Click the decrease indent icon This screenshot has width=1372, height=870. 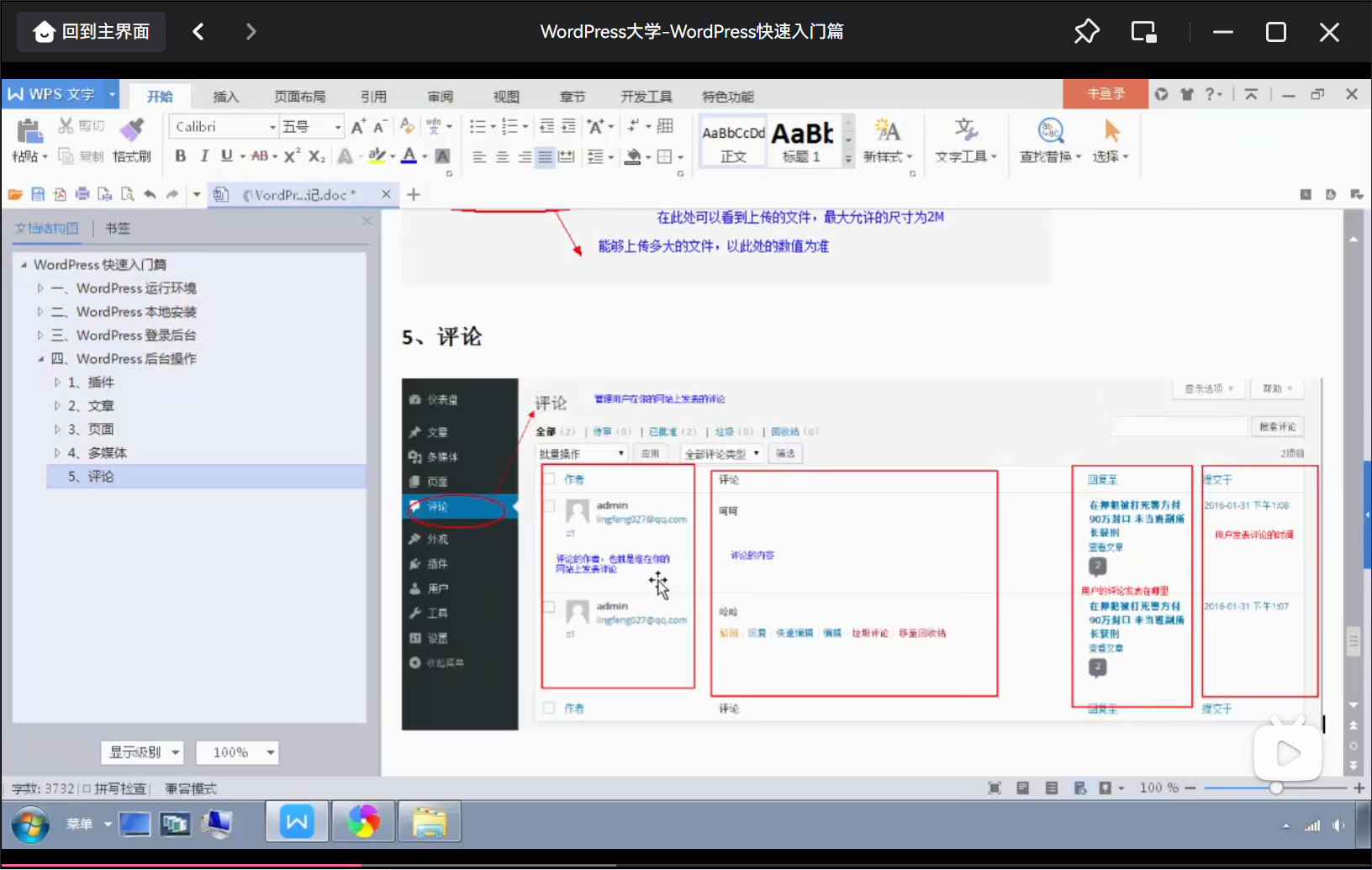[x=546, y=126]
